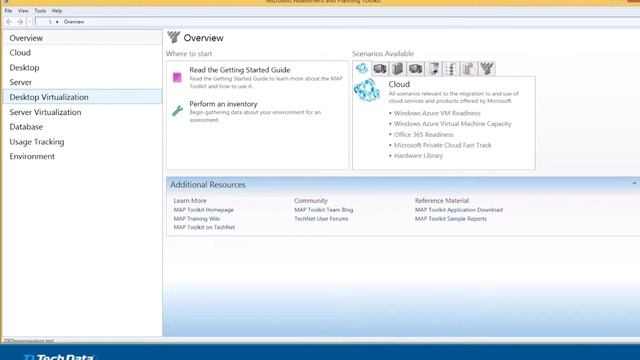
Task: Select the Usage Tracking scenario tab icon
Action: coord(469,69)
